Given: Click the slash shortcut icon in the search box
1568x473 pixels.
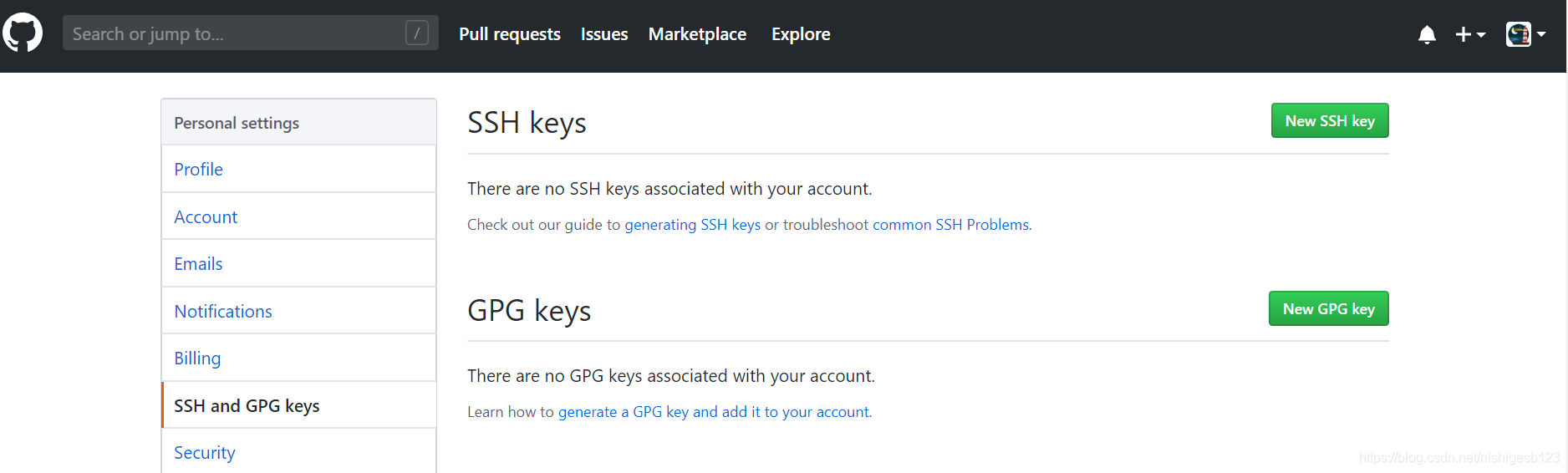Looking at the screenshot, I should point(416,33).
